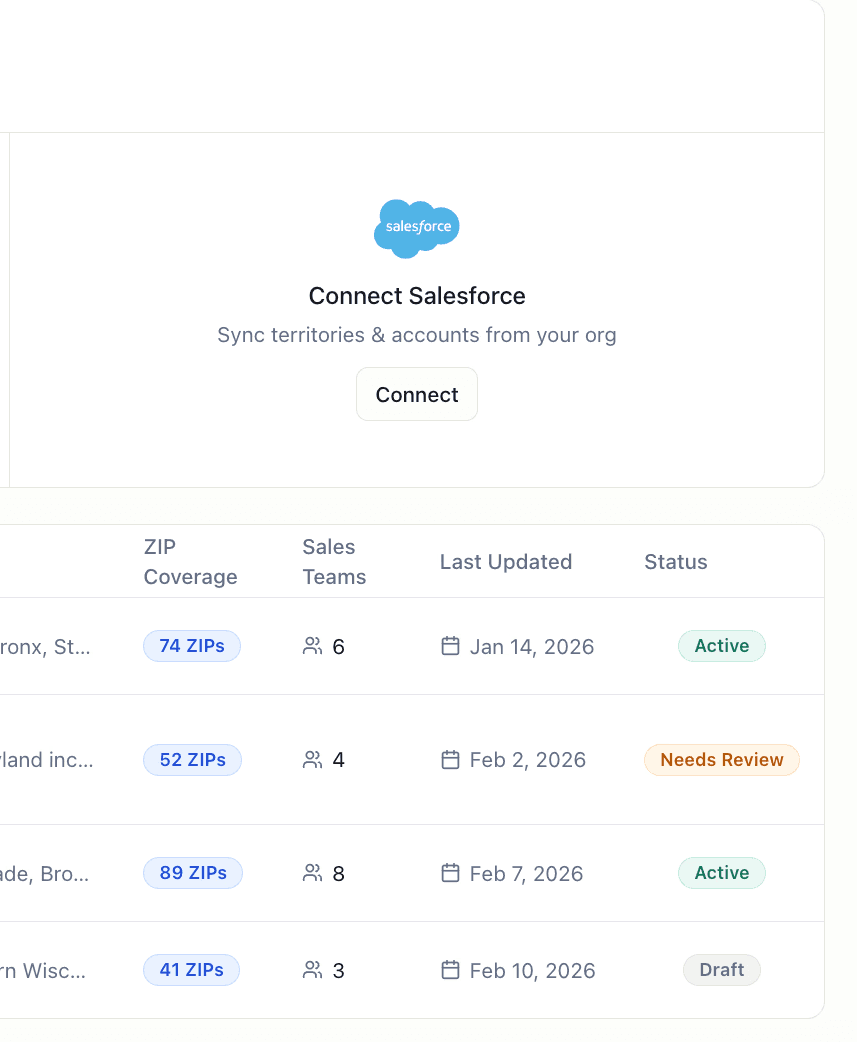Click the truncated 'land inc...' cell

(47, 760)
